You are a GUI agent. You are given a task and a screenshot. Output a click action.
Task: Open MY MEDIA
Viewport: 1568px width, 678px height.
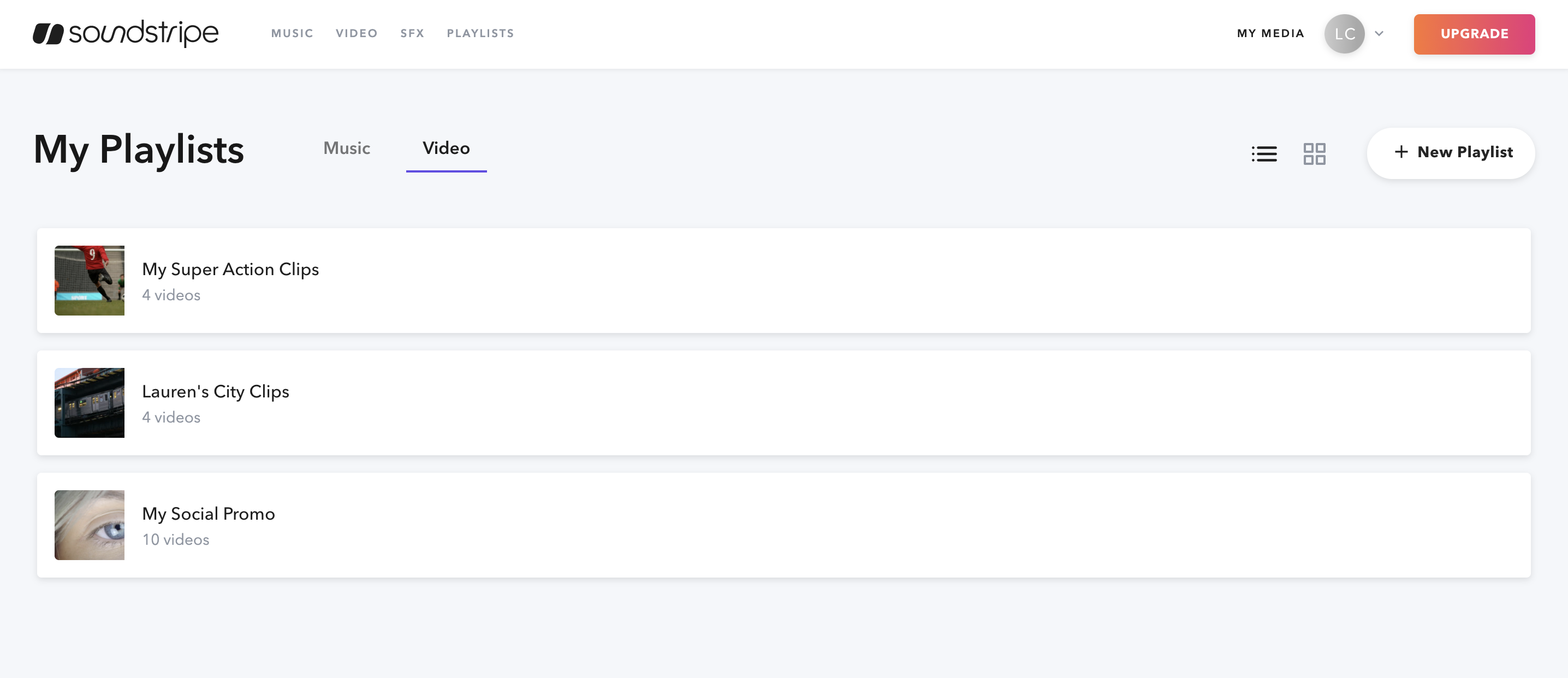click(x=1270, y=33)
